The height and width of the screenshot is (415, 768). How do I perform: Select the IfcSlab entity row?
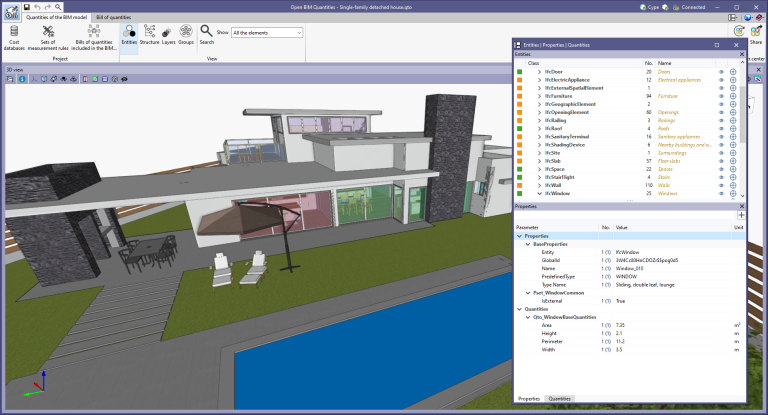pyautogui.click(x=555, y=161)
